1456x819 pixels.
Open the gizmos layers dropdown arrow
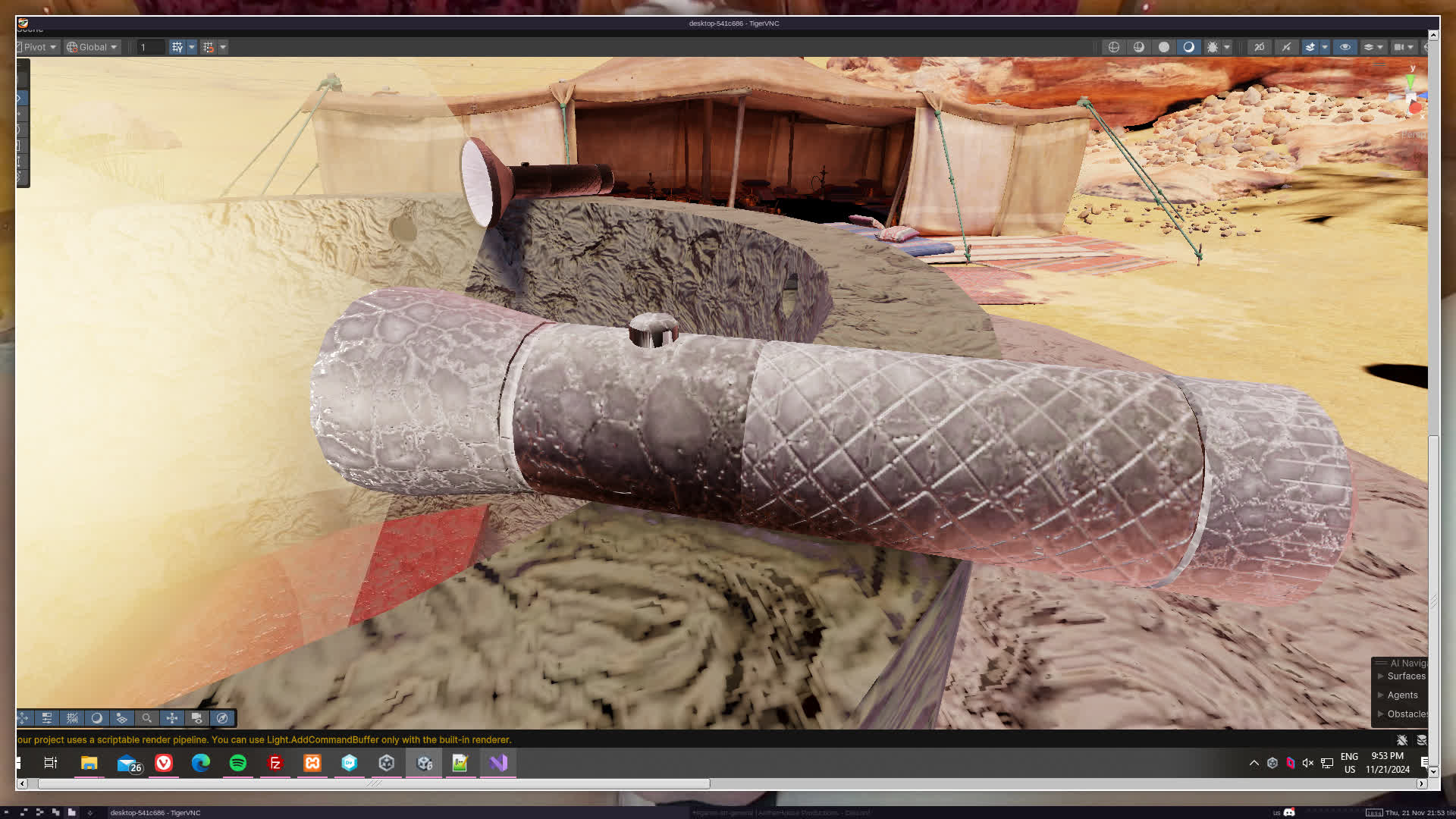(1380, 47)
